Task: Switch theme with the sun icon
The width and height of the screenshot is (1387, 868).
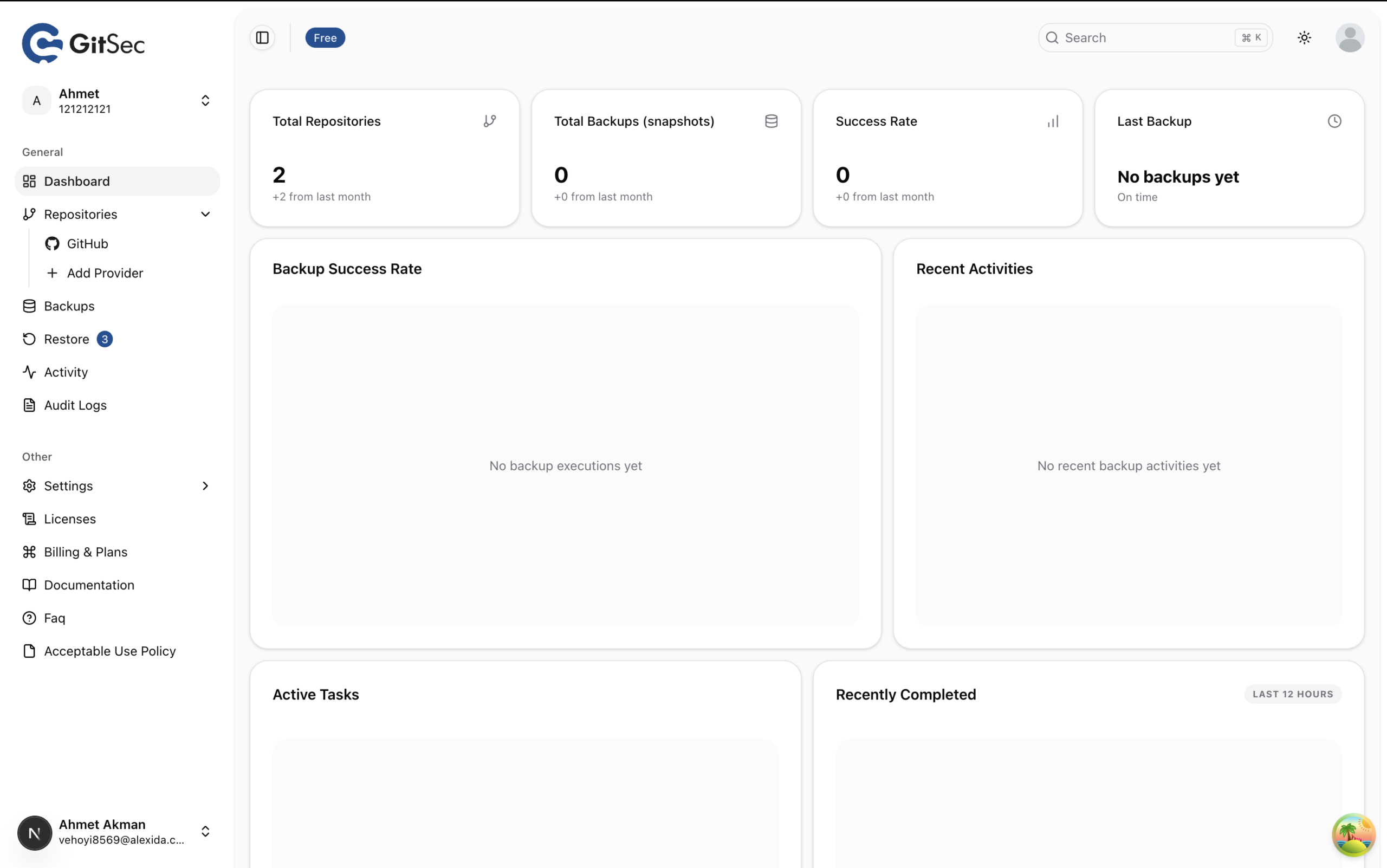Action: coord(1304,38)
